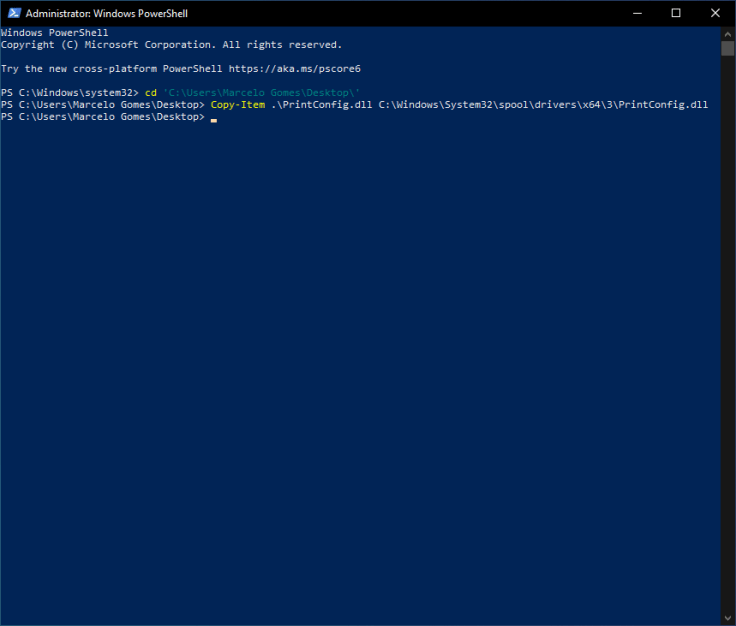Click the vertical scrollbar thumb
The width and height of the screenshot is (736, 626).
click(727, 48)
